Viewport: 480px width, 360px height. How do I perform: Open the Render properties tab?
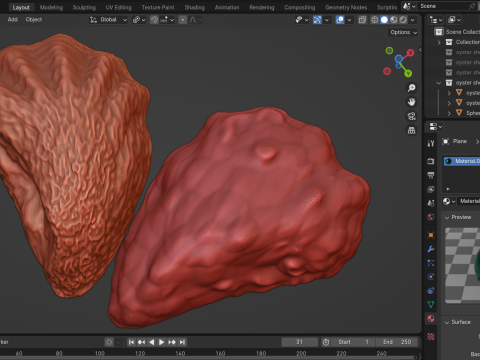(x=431, y=161)
